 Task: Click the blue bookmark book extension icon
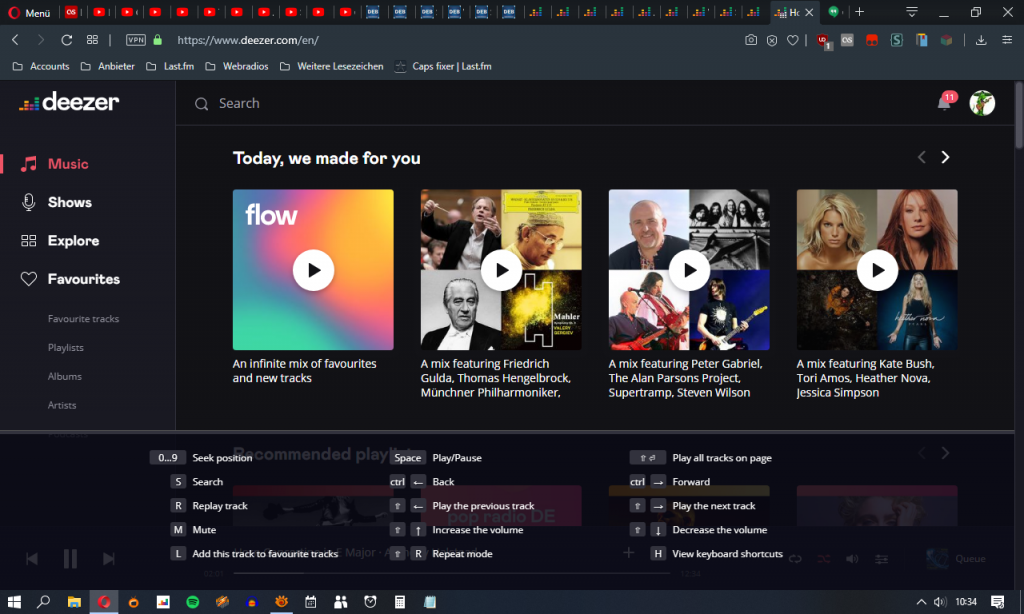921,40
